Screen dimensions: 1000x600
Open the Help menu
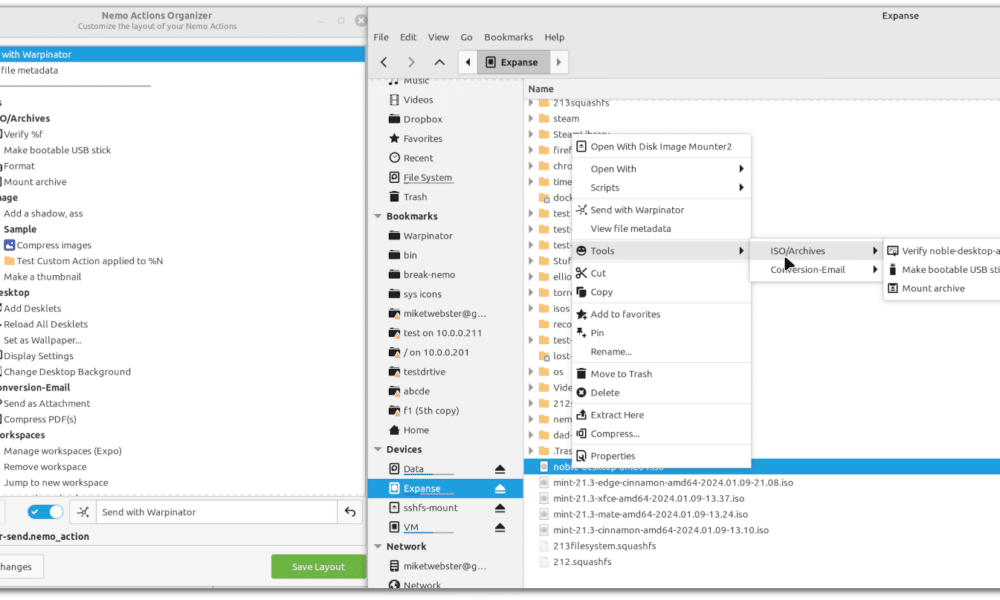pos(554,37)
